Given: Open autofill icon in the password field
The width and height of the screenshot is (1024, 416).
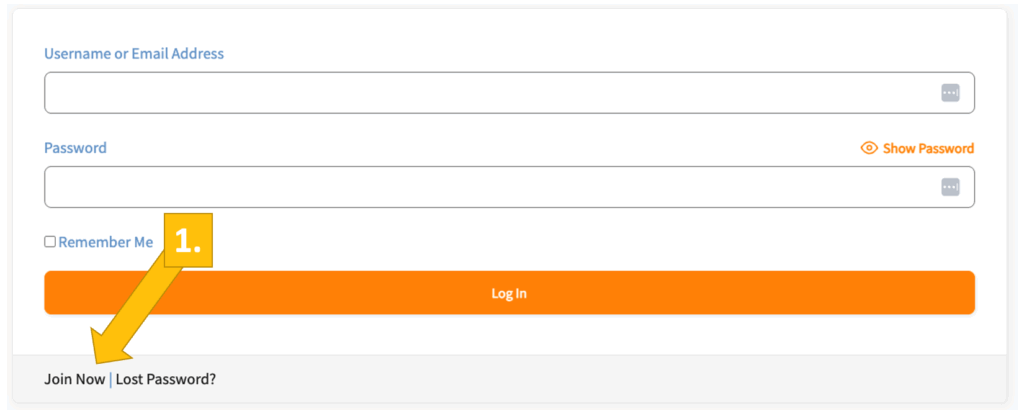Looking at the screenshot, I should [950, 187].
